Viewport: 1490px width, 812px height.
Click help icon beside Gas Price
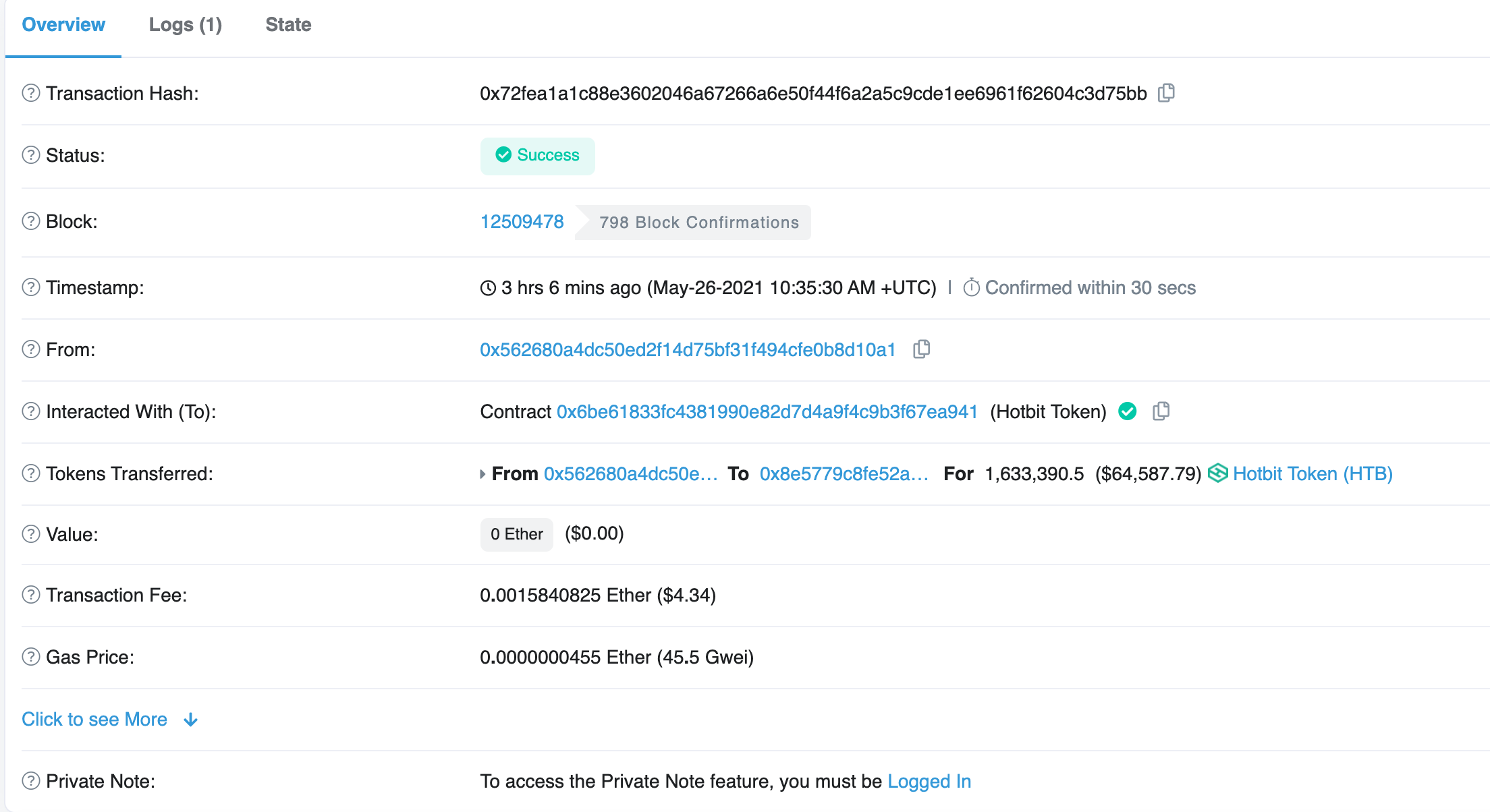click(31, 657)
